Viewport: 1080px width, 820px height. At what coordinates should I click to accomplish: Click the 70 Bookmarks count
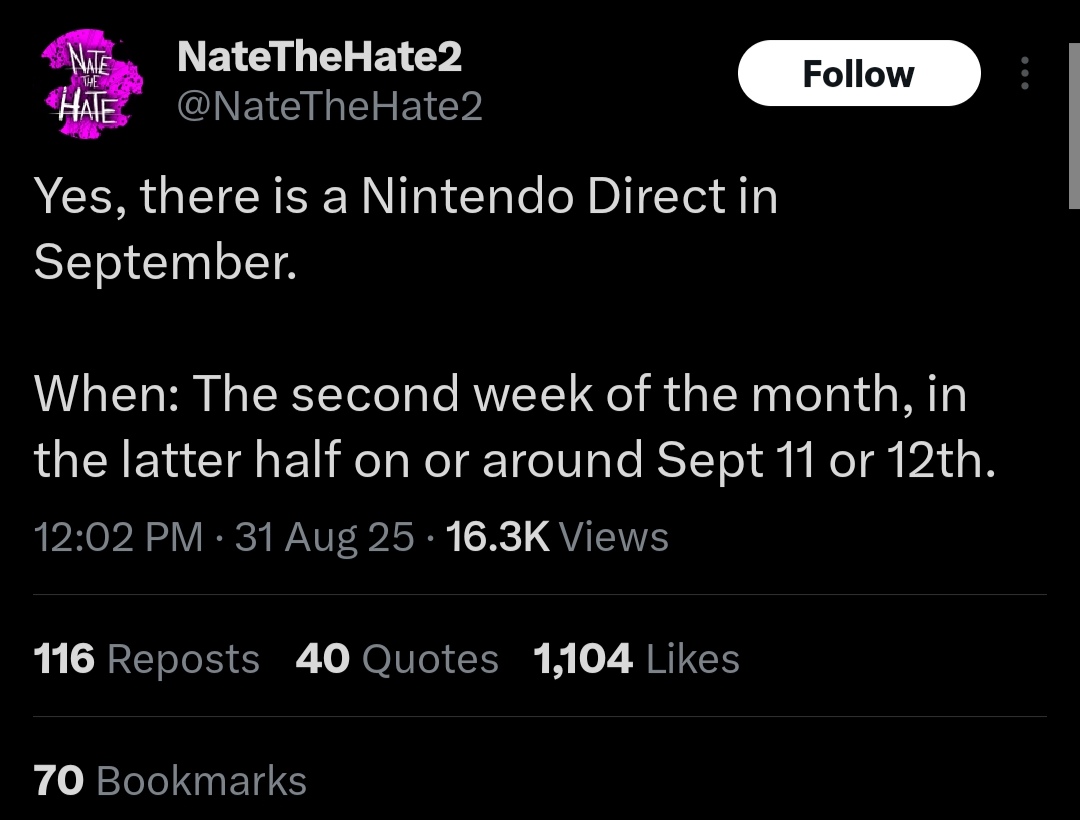169,780
